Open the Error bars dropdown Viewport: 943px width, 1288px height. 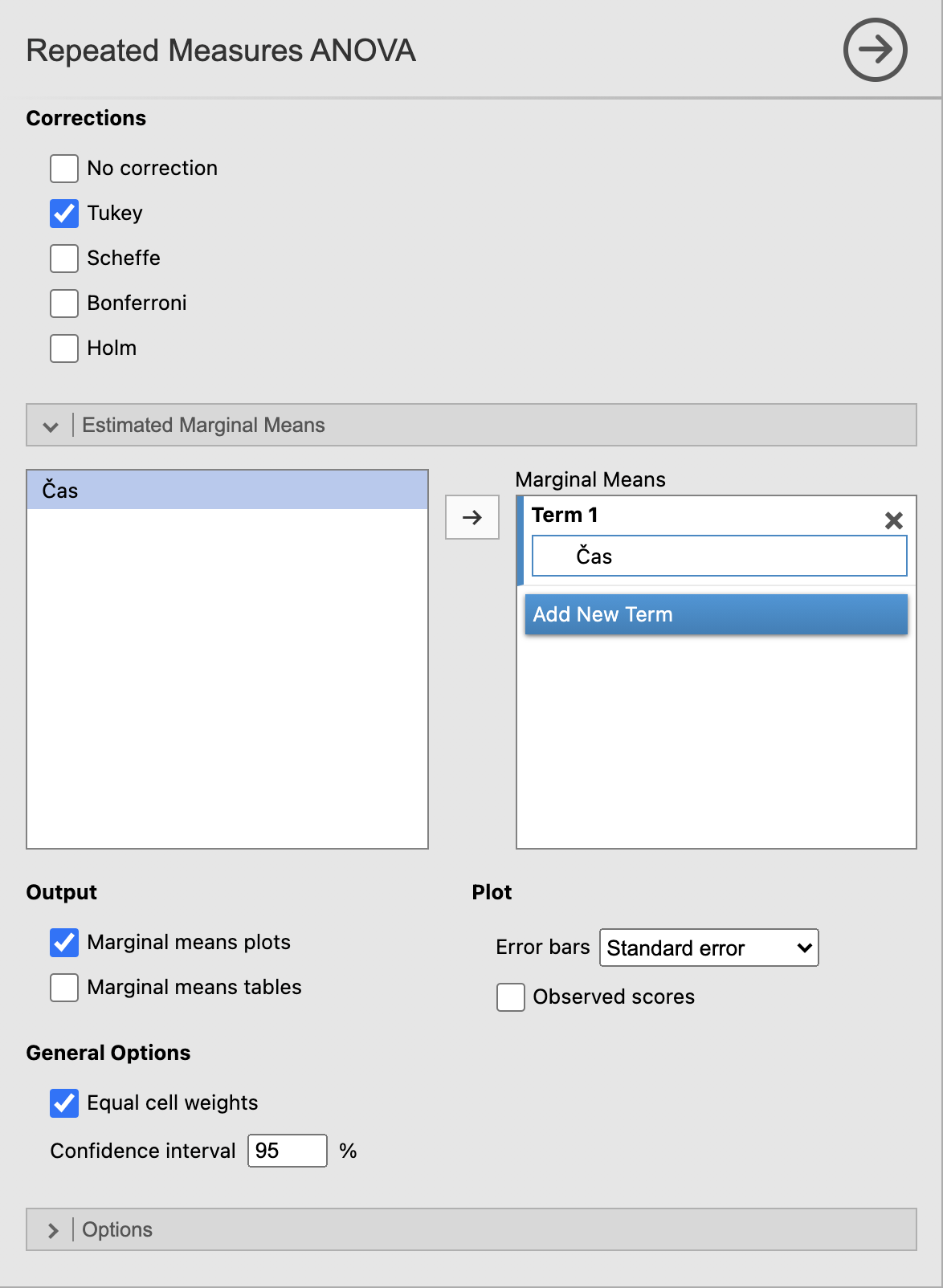coord(709,948)
